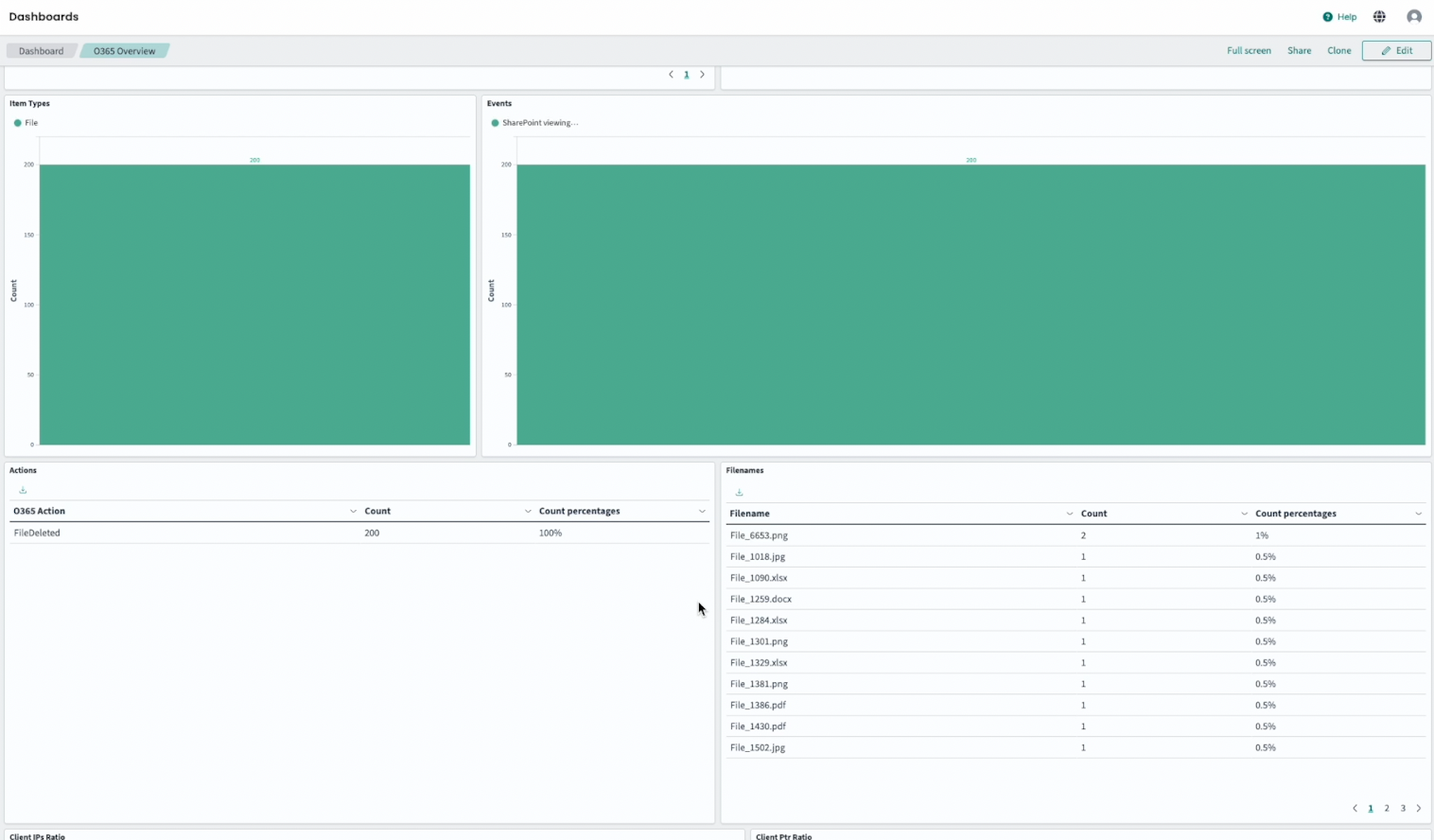
Task: Expand Actions Count percentages column menu
Action: [x=702, y=512]
